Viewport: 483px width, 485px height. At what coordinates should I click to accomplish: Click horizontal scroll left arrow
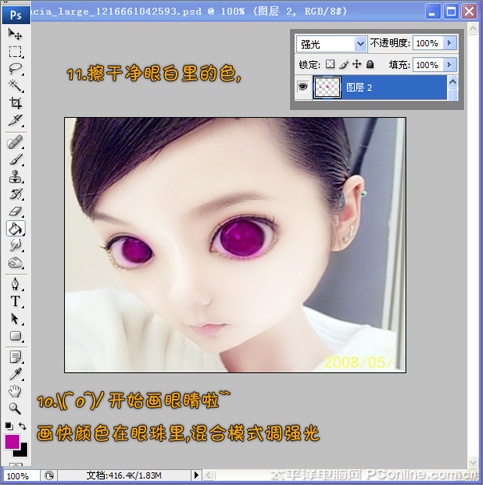pos(208,475)
